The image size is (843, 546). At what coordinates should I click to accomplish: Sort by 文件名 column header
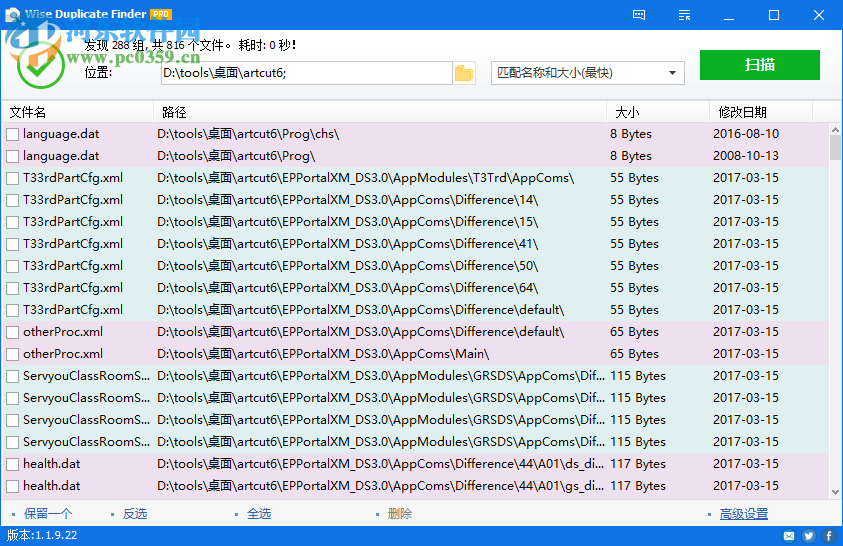point(78,112)
